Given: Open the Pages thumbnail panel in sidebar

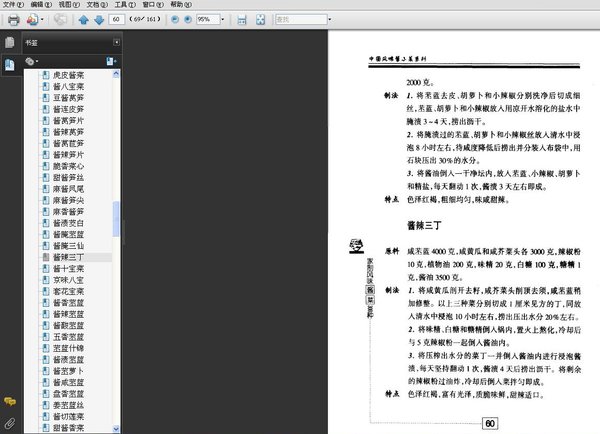Looking at the screenshot, I should click(9, 43).
